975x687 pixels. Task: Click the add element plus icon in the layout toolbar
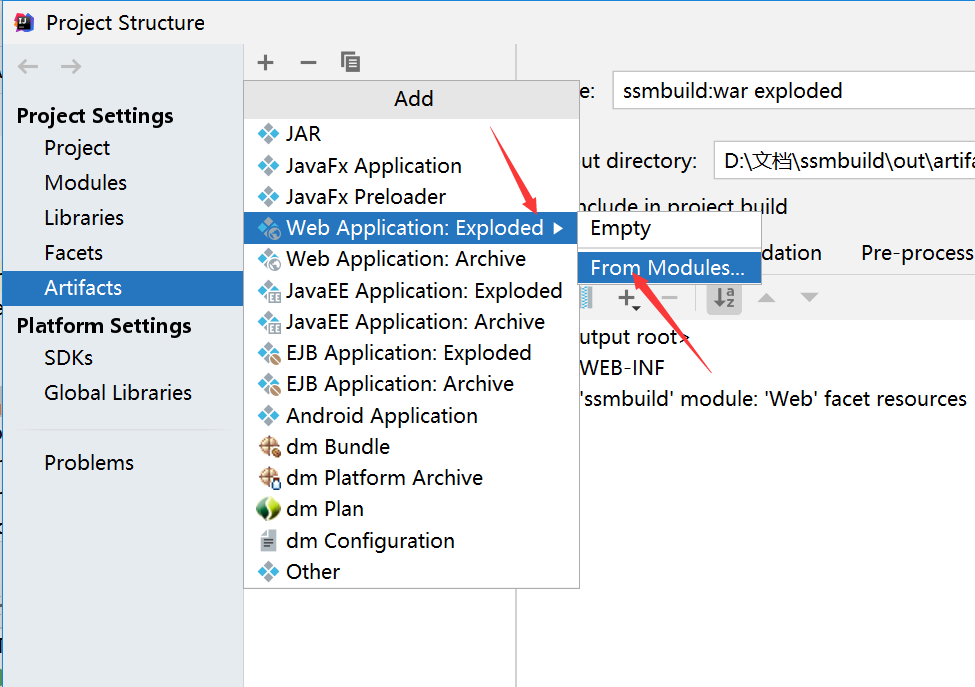tap(628, 298)
